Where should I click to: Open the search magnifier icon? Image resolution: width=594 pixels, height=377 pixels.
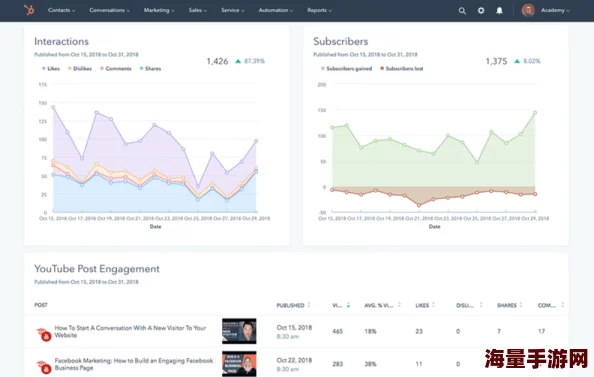[462, 11]
